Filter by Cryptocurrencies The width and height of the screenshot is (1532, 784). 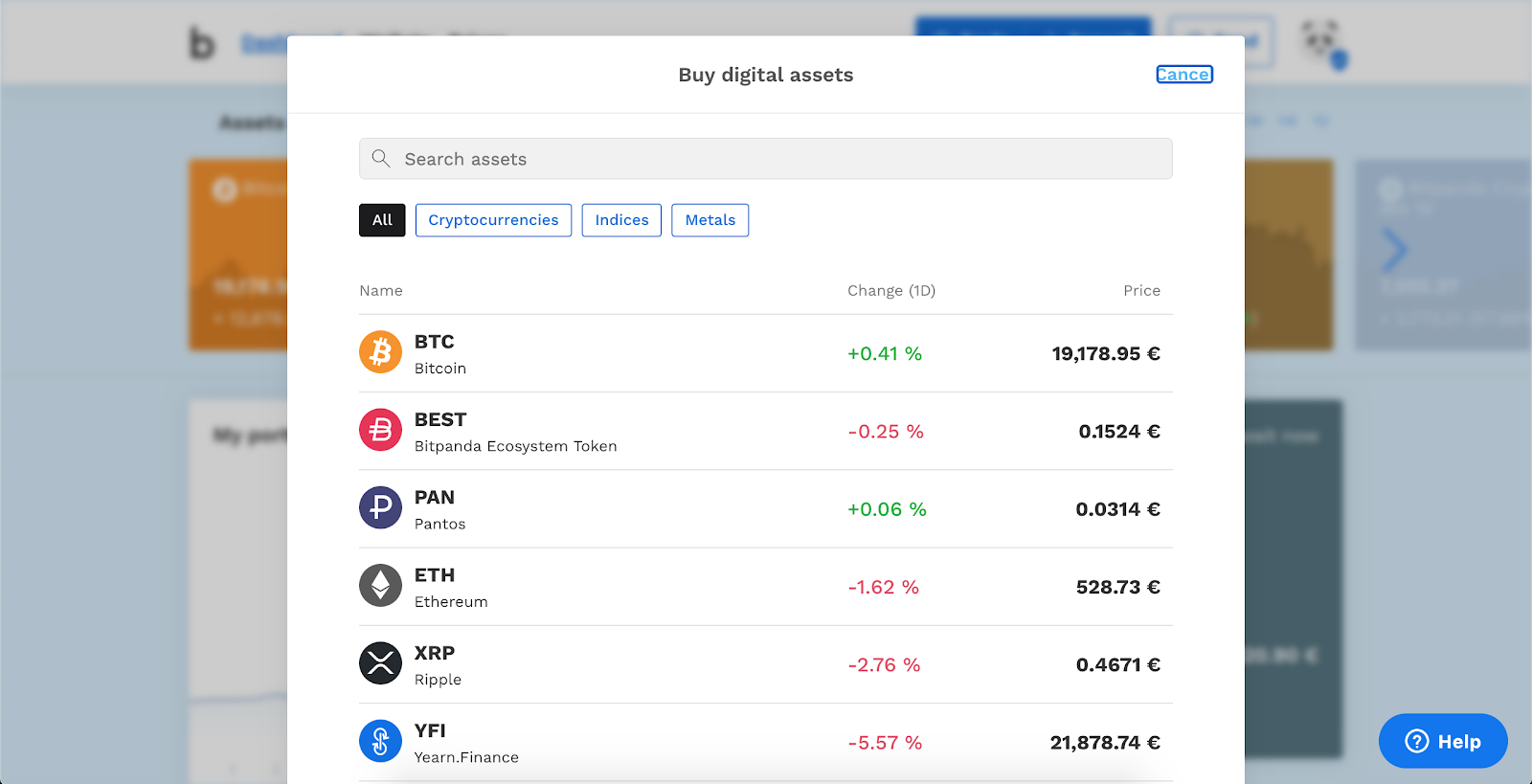pos(493,220)
